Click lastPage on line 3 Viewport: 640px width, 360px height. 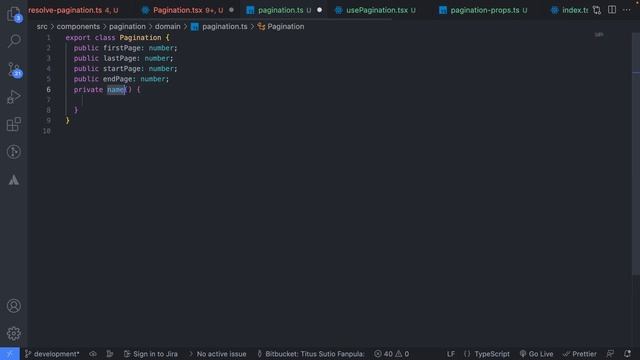[x=120, y=58]
